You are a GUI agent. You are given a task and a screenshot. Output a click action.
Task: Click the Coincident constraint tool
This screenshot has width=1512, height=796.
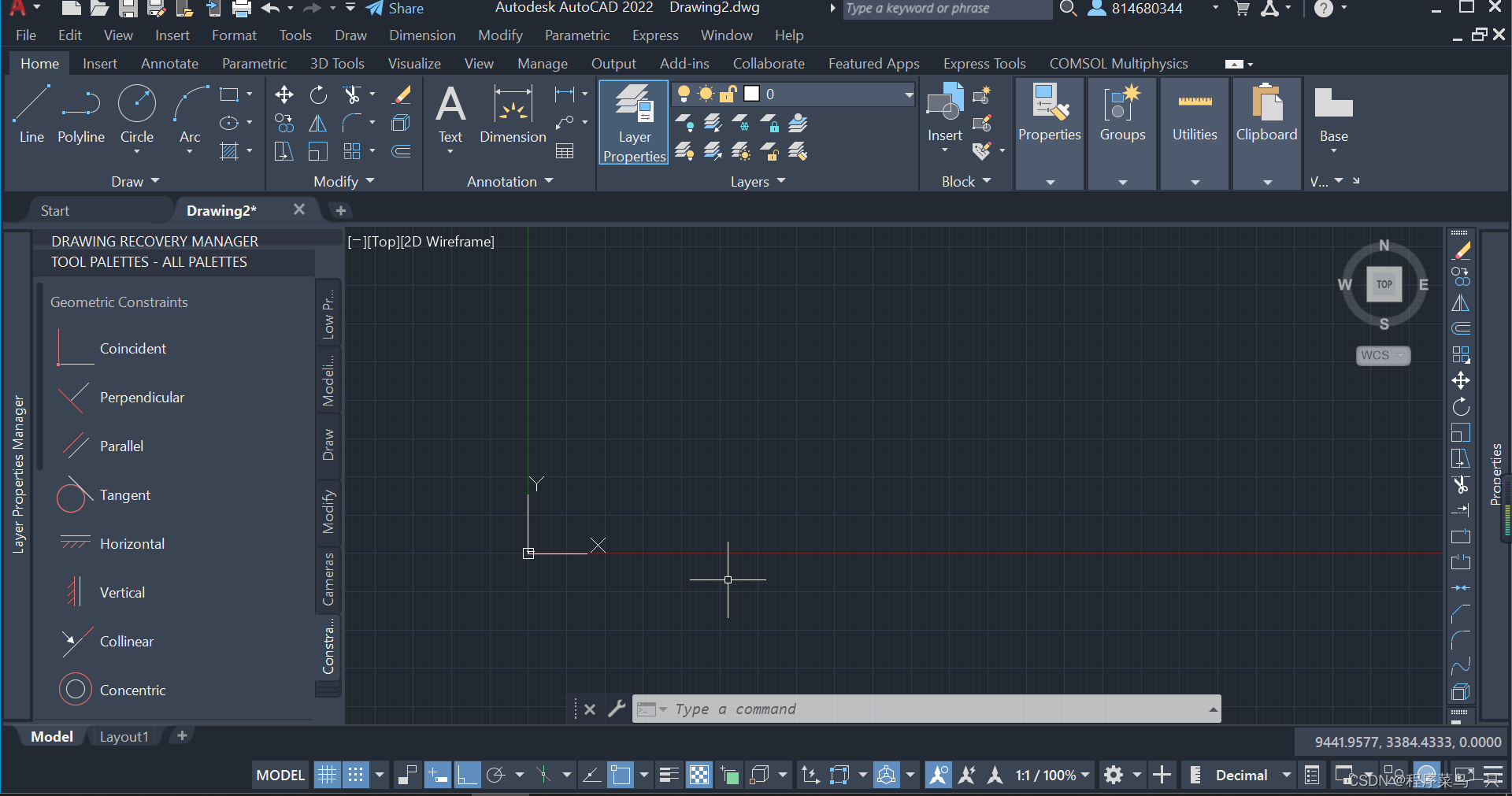[x=111, y=349]
